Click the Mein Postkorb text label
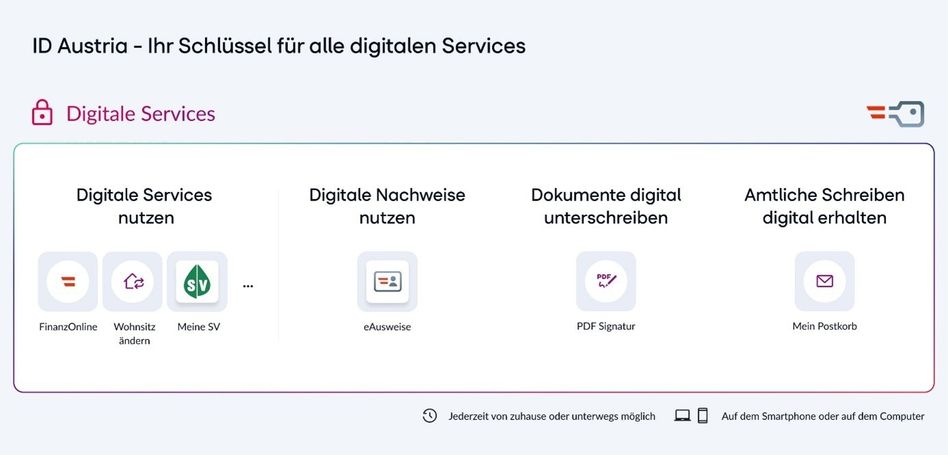 pyautogui.click(x=824, y=326)
